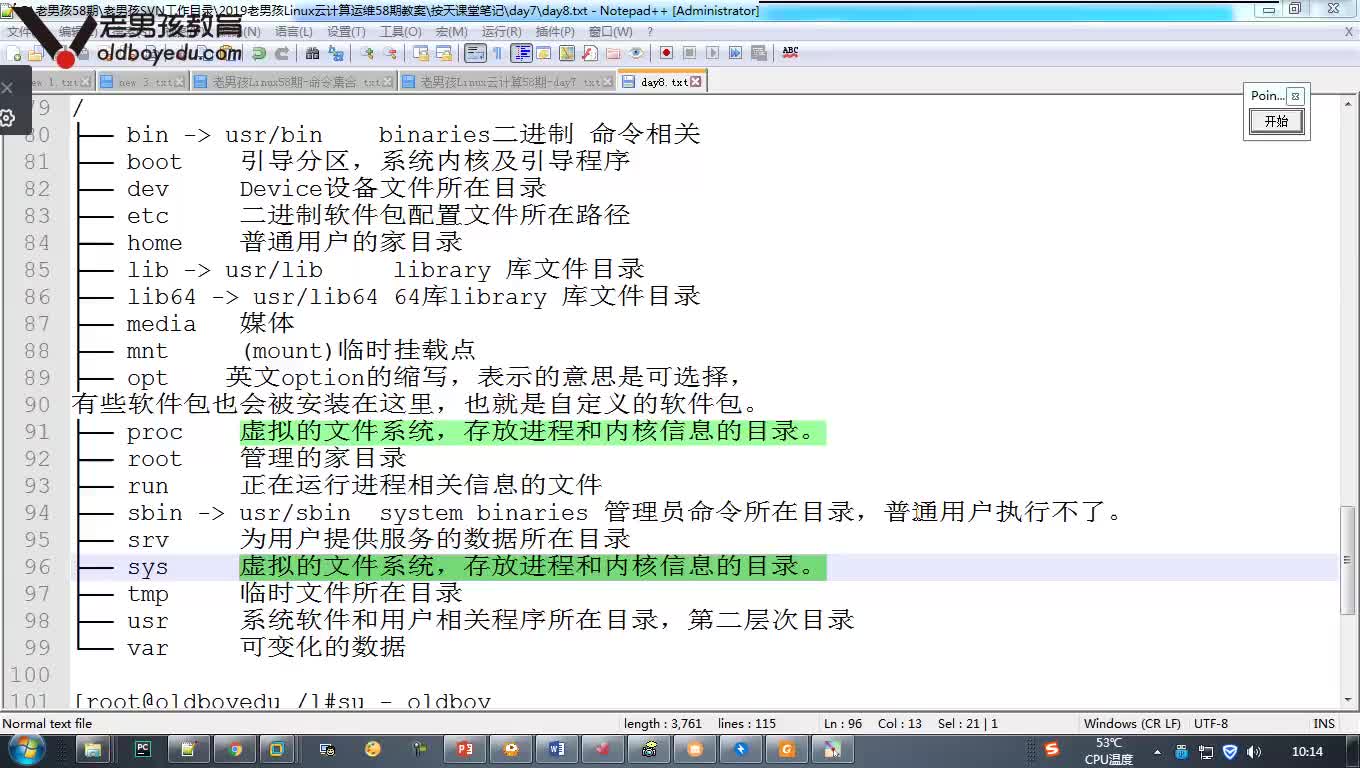
Task: Switch to the 老男孩Linux58期-命令集合 tab
Action: (x=292, y=82)
